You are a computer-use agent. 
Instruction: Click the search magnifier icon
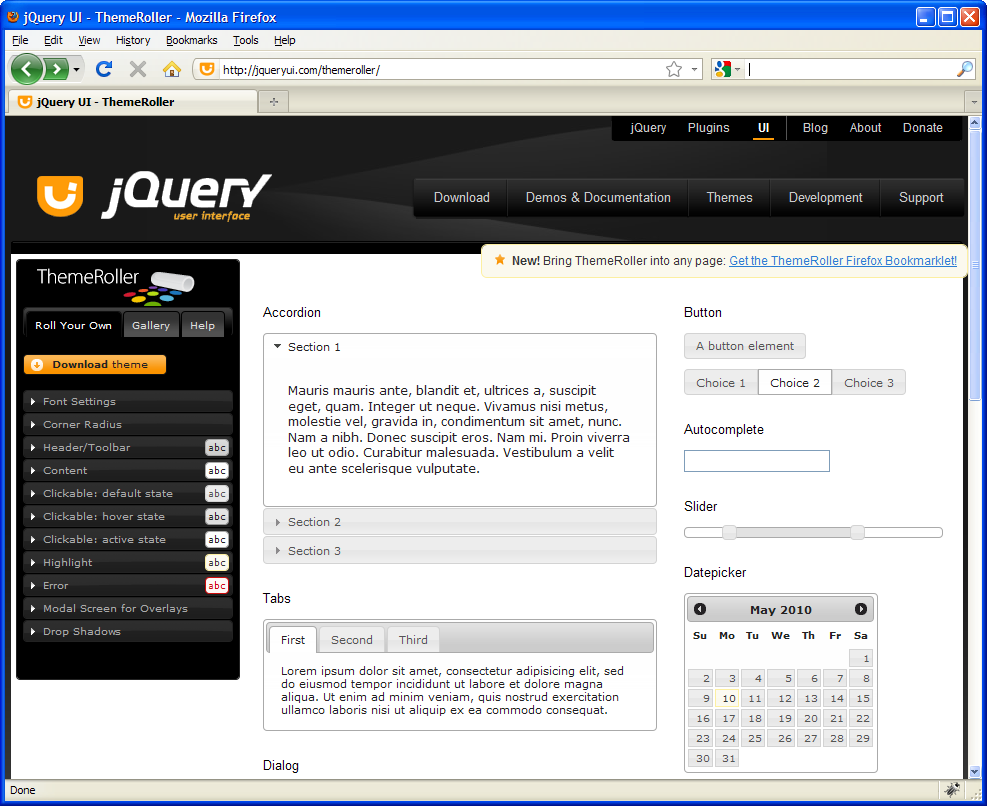pyautogui.click(x=964, y=69)
